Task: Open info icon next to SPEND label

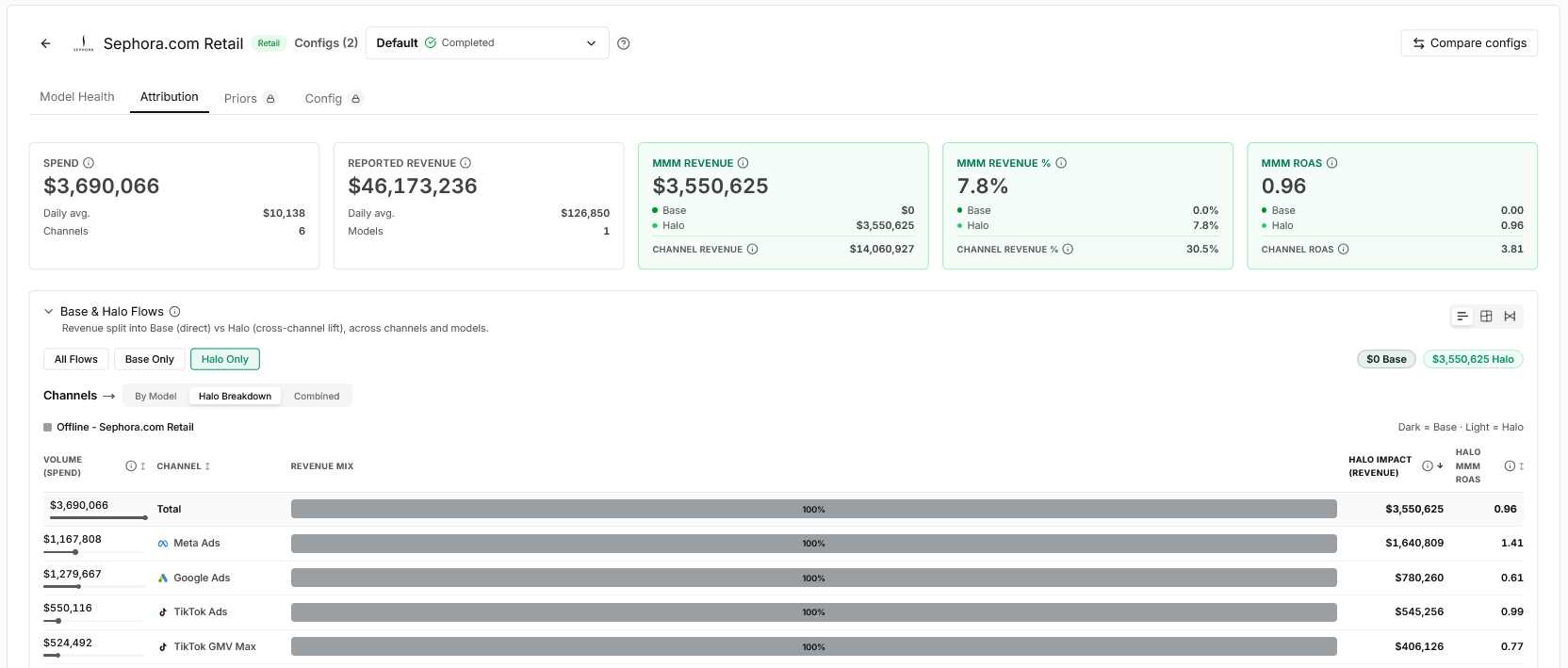Action: (89, 163)
